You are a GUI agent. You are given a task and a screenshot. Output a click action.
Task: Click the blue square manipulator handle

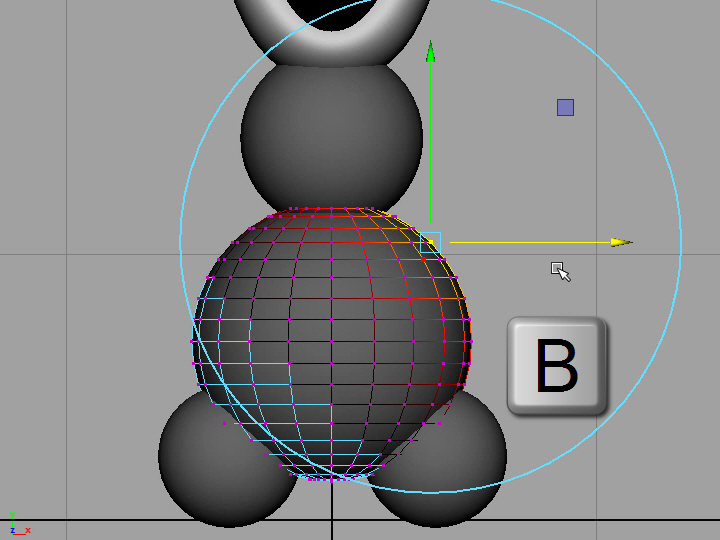[565, 107]
